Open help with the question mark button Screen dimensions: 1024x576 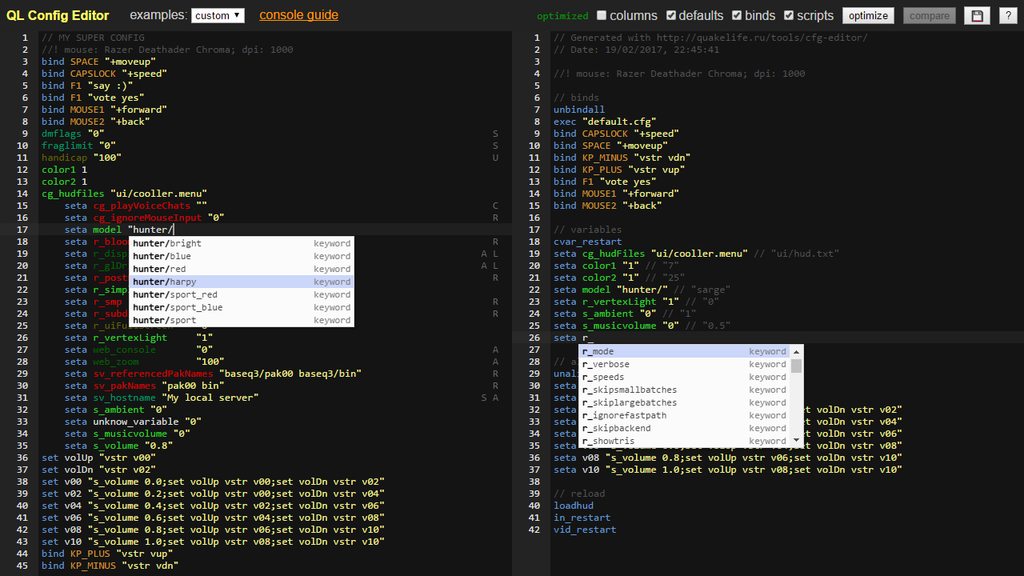pyautogui.click(x=1007, y=16)
